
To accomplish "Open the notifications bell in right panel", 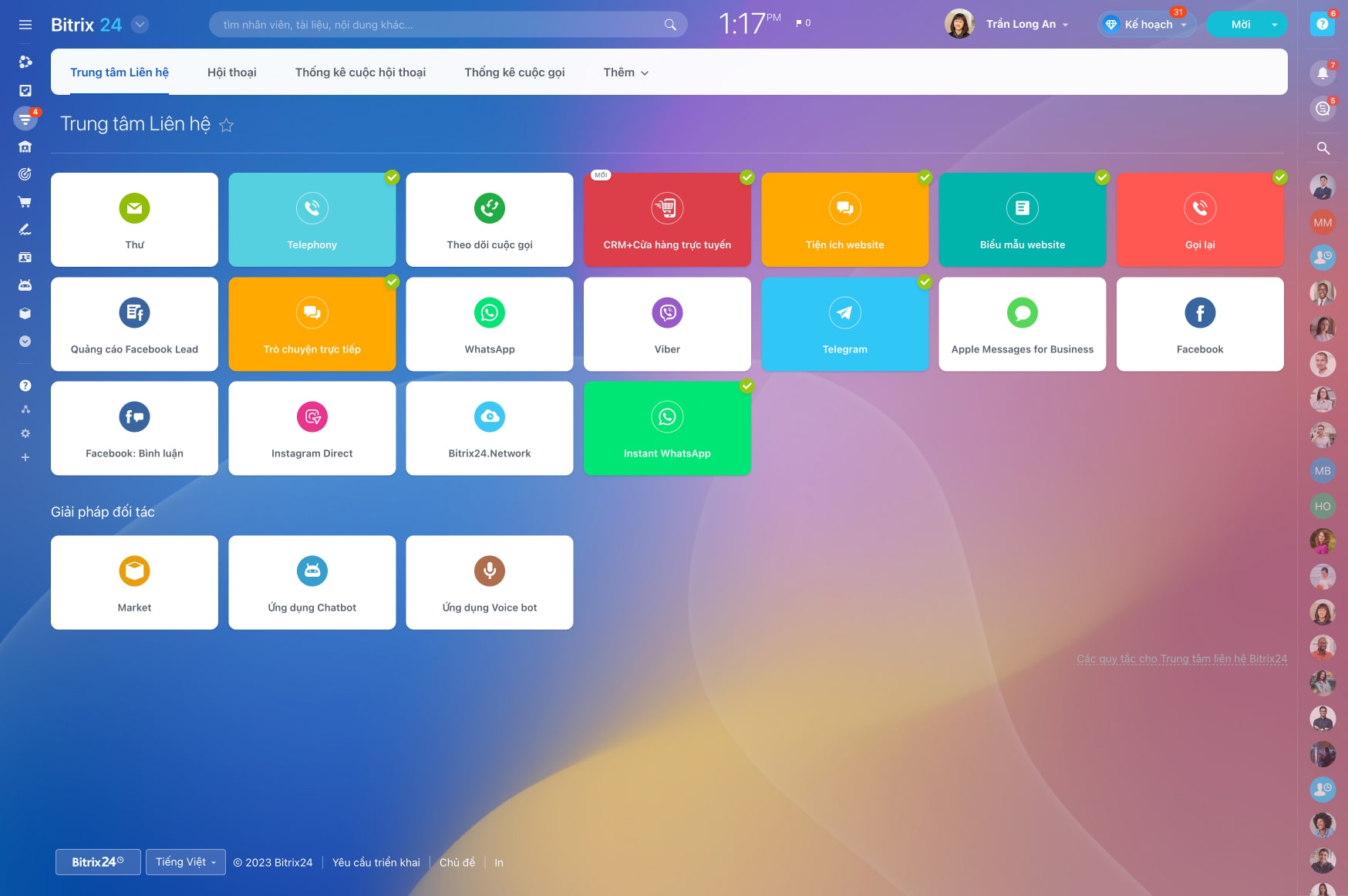I will tap(1323, 73).
